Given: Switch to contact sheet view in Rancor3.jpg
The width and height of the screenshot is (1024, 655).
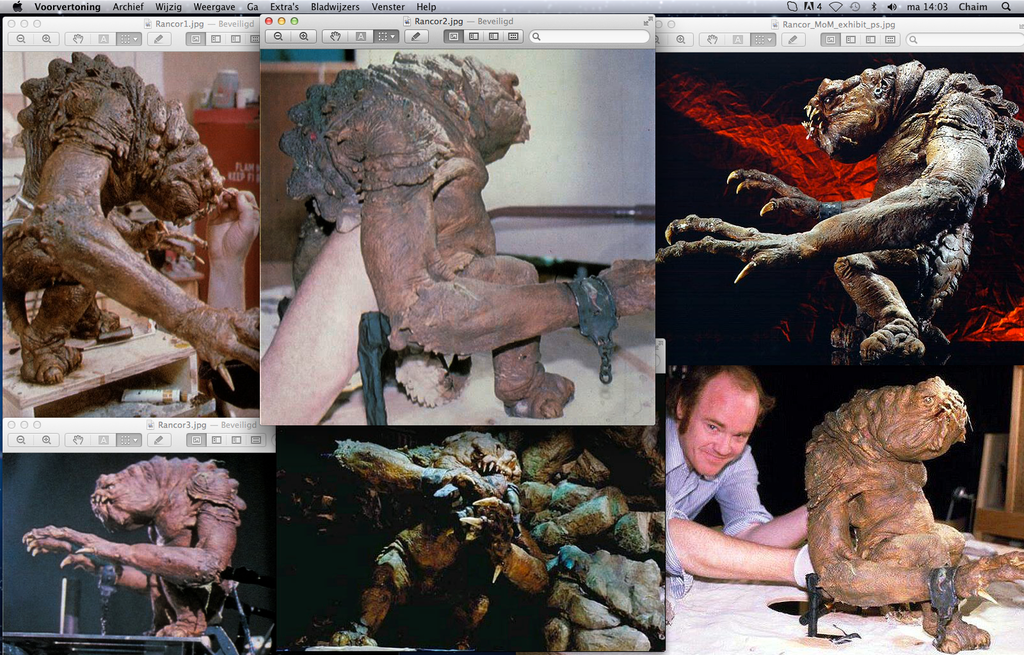Looking at the screenshot, I should pos(256,440).
